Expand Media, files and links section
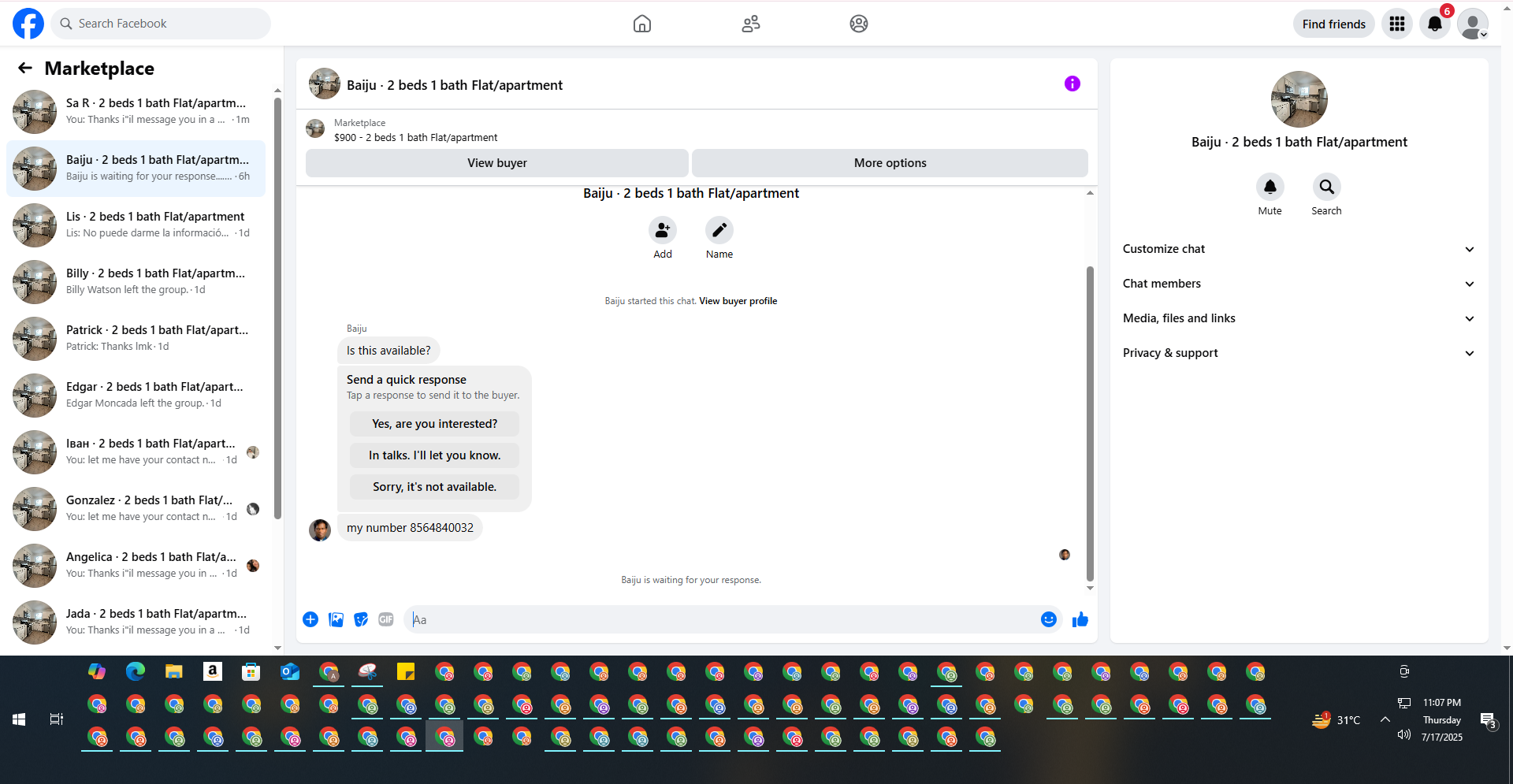This screenshot has height=784, width=1513. (1299, 318)
